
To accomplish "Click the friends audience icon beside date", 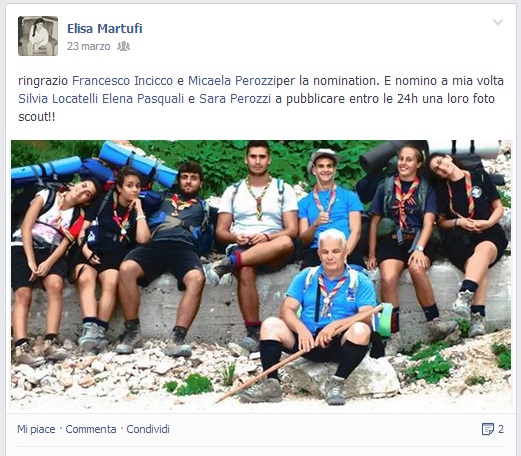I will (123, 46).
